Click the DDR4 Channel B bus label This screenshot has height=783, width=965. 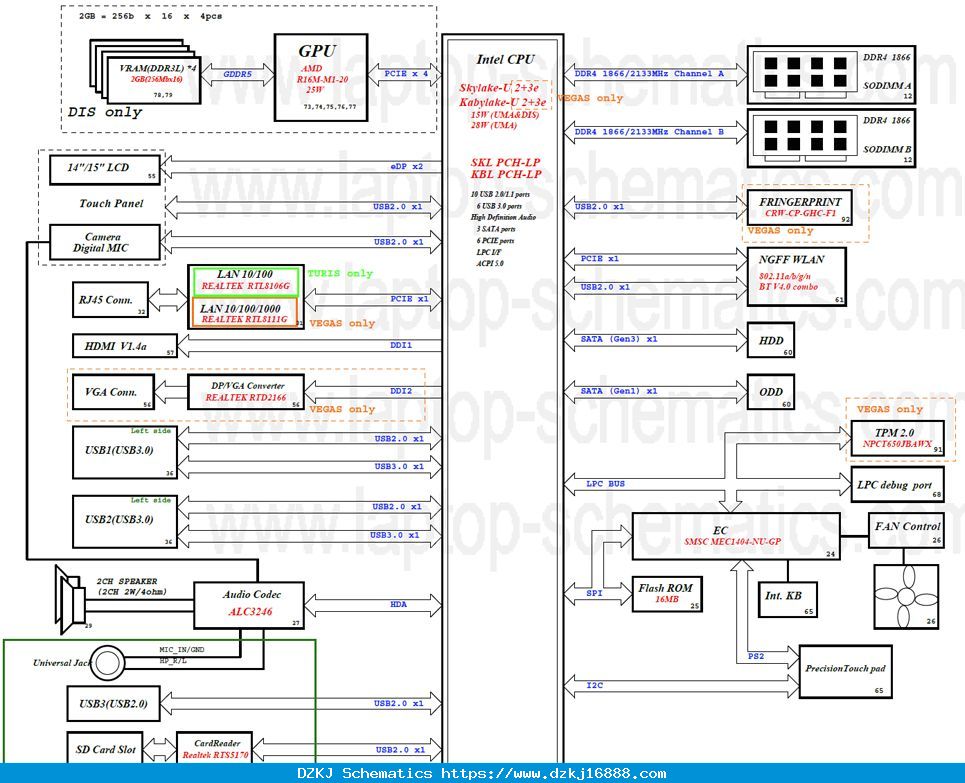click(649, 132)
